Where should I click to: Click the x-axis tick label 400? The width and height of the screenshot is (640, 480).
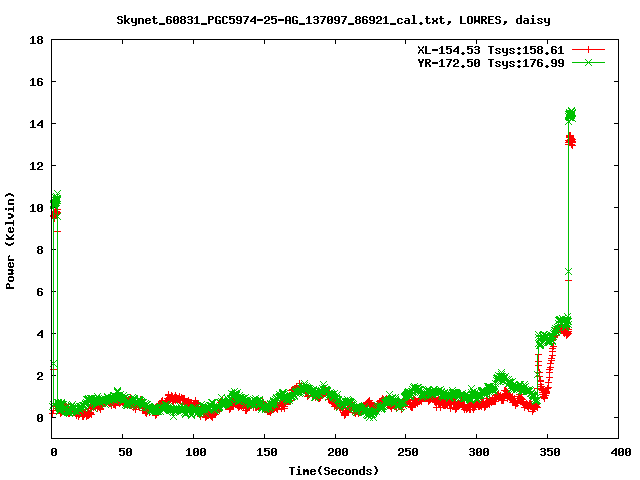[x=620, y=452]
